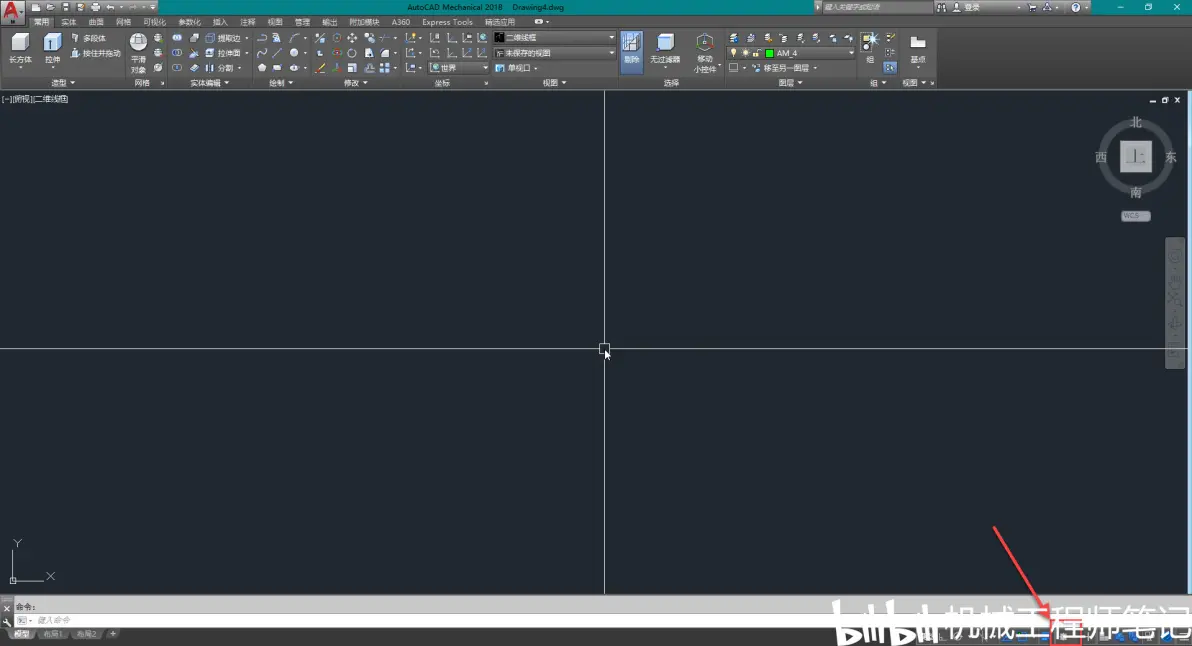Click the Help question mark icon
1192x646 pixels.
tap(1076, 8)
